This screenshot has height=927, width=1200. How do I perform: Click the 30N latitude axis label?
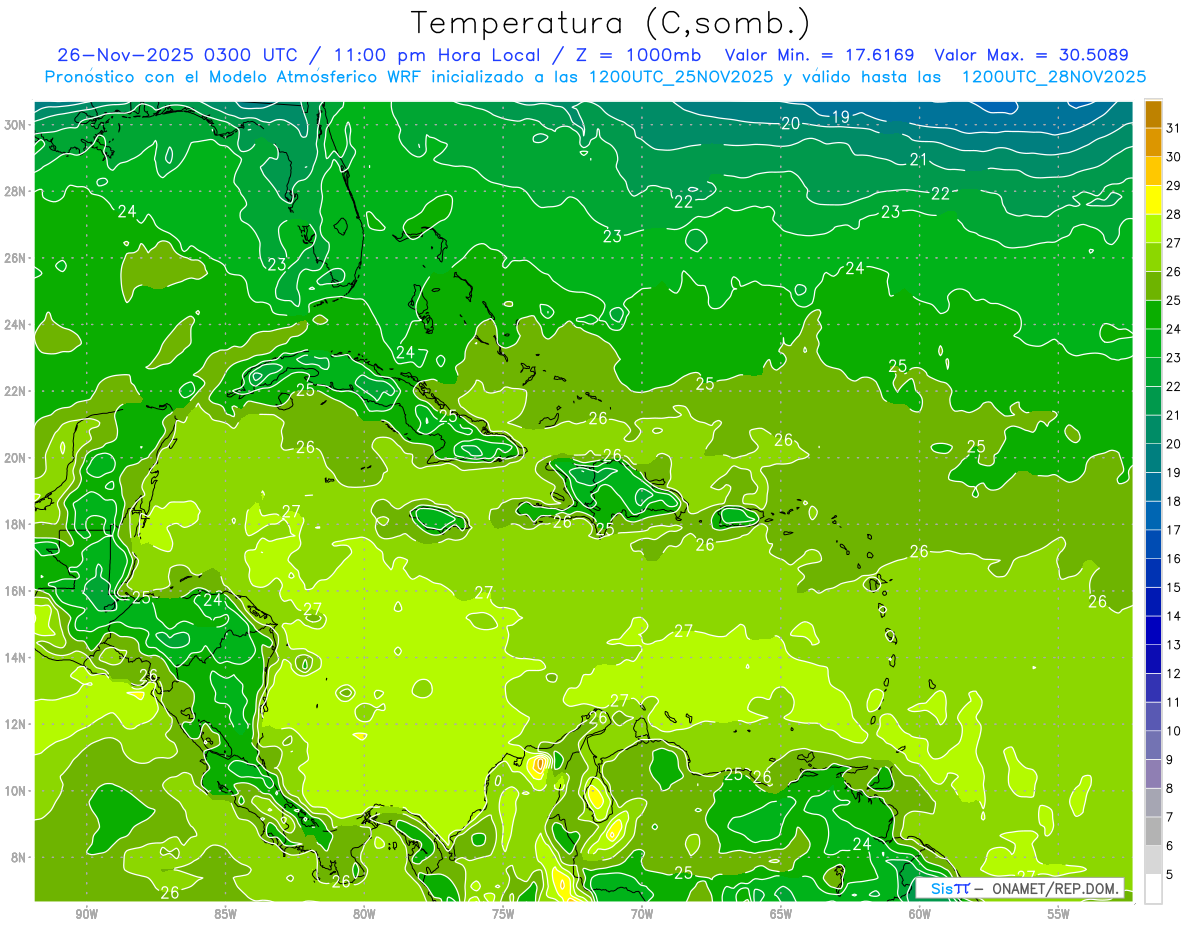[15, 125]
